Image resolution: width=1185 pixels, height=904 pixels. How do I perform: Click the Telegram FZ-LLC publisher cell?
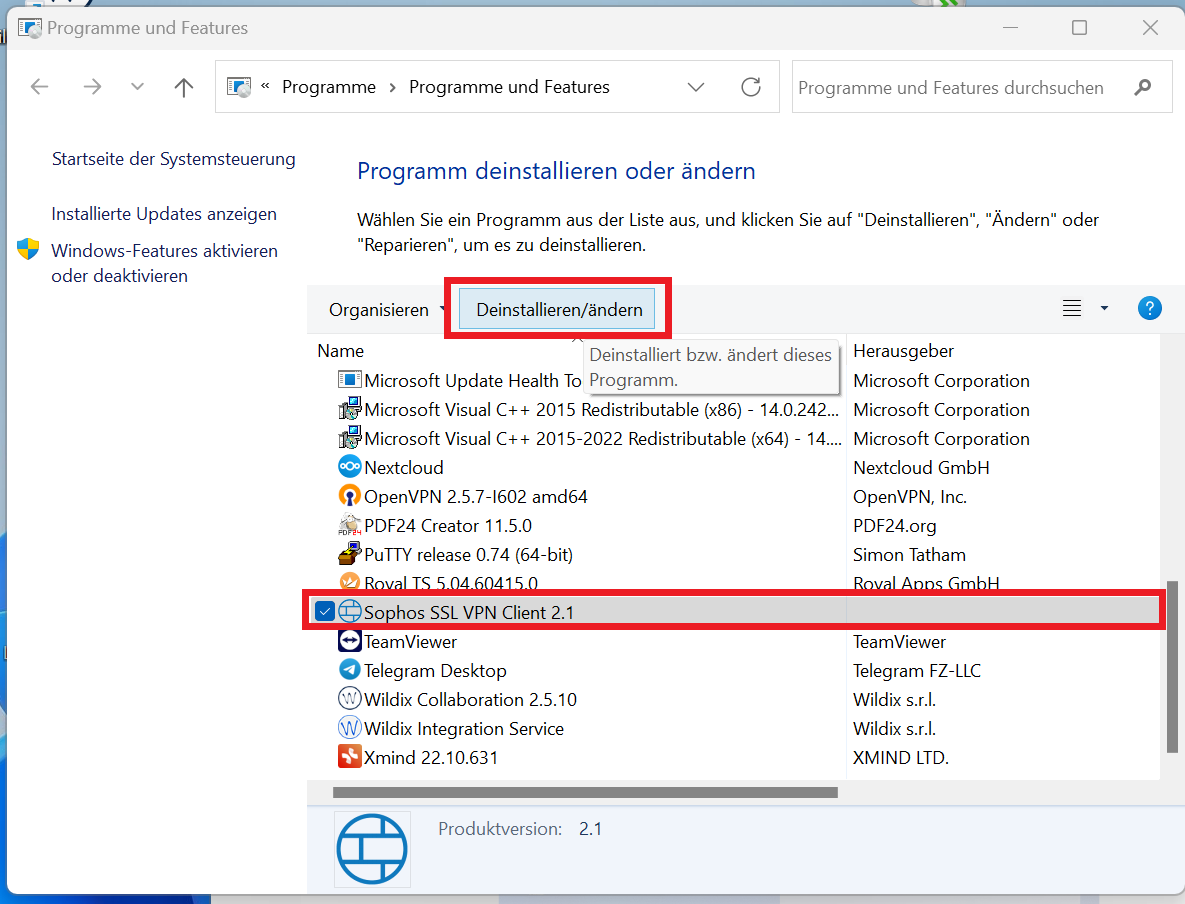point(917,671)
